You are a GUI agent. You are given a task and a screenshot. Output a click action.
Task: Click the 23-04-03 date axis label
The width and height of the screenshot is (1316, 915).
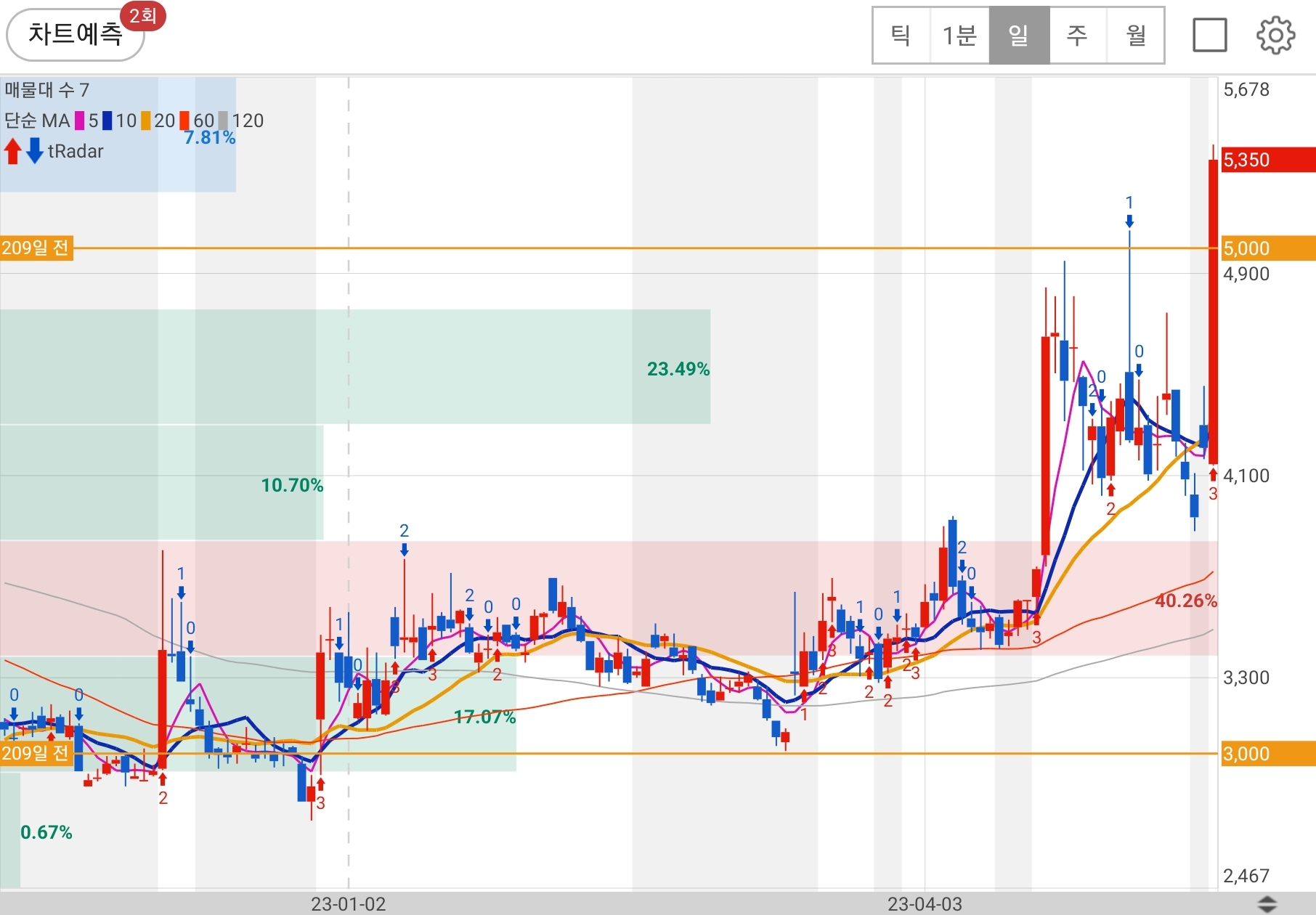[x=925, y=904]
